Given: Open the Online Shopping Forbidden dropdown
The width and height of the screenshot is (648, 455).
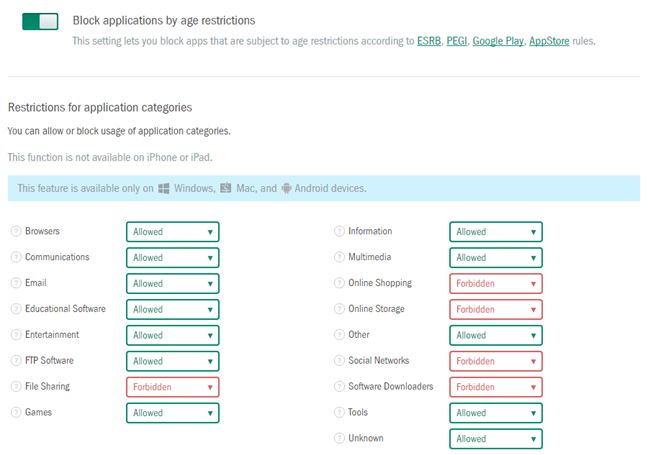Looking at the screenshot, I should point(496,283).
